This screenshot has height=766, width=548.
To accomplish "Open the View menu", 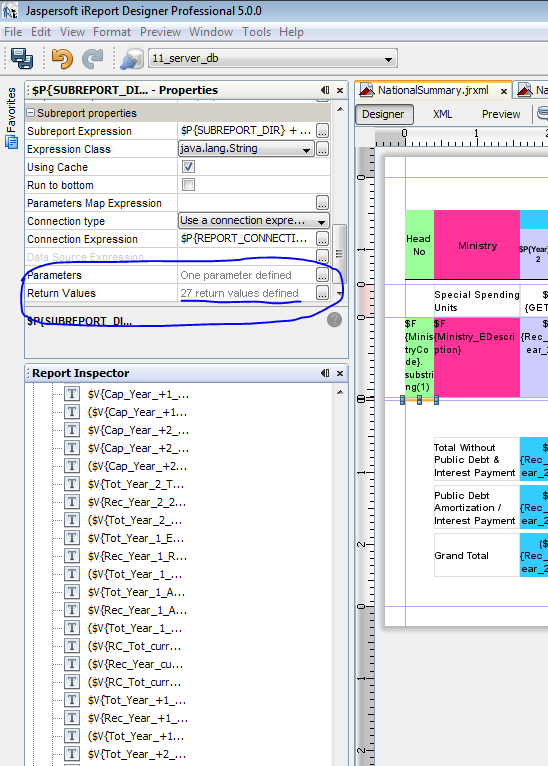I will coord(72,32).
